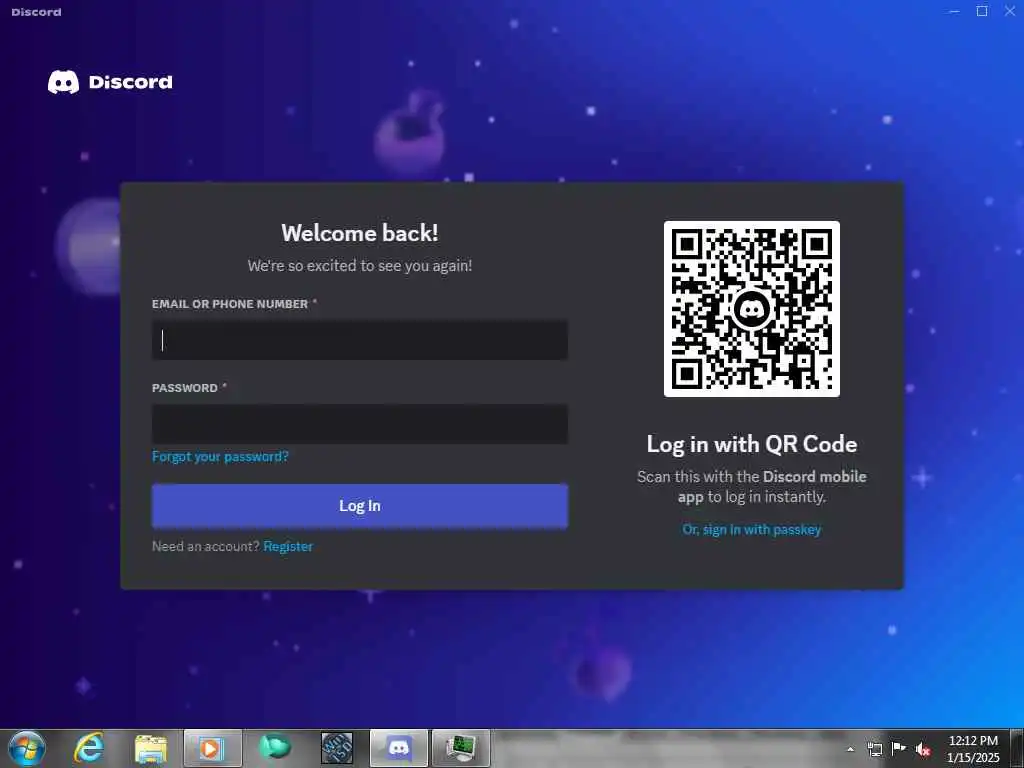Maximize the Discord window
The height and width of the screenshot is (768, 1024).
click(982, 11)
